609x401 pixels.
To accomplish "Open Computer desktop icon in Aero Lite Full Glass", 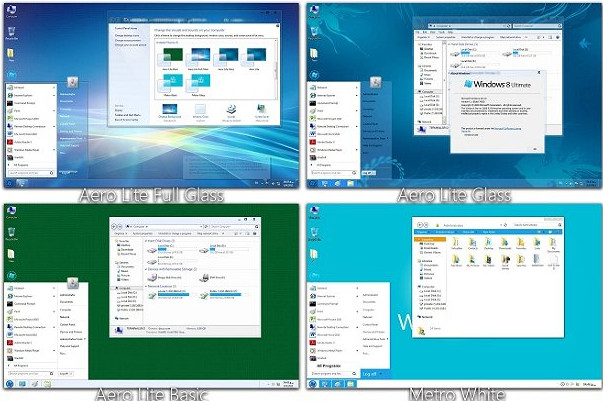I will click(x=11, y=11).
